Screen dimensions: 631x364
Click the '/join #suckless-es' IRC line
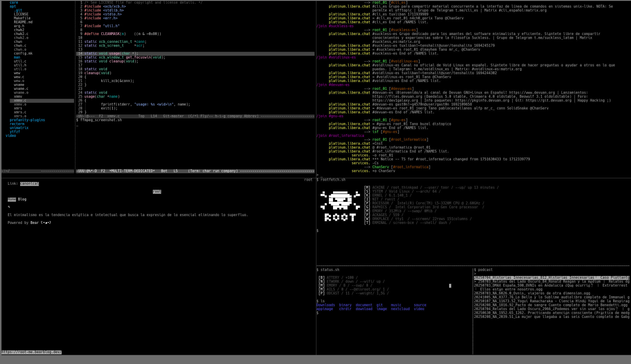tap(335, 26)
